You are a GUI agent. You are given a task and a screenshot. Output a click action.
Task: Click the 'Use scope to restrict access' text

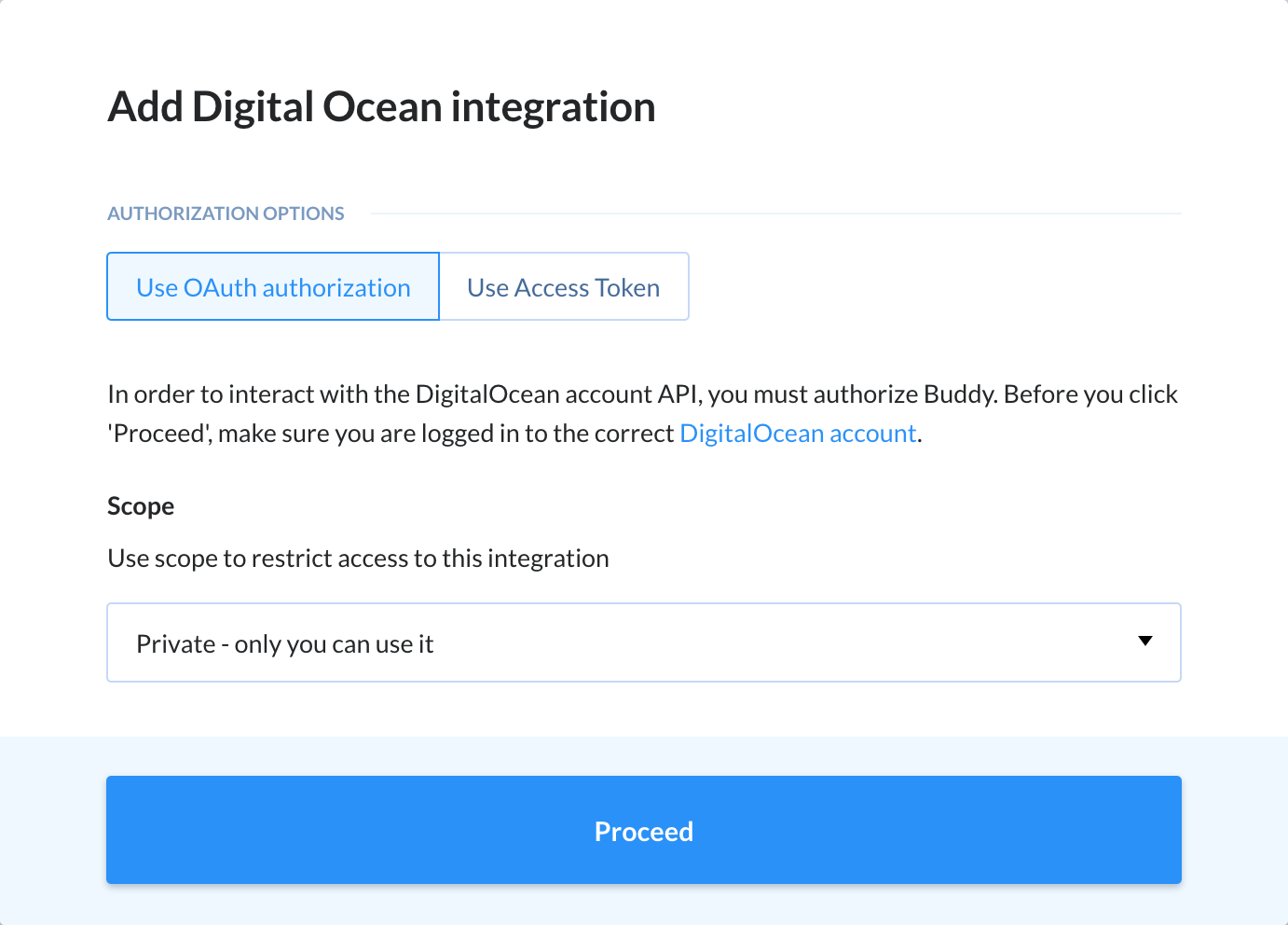(359, 559)
